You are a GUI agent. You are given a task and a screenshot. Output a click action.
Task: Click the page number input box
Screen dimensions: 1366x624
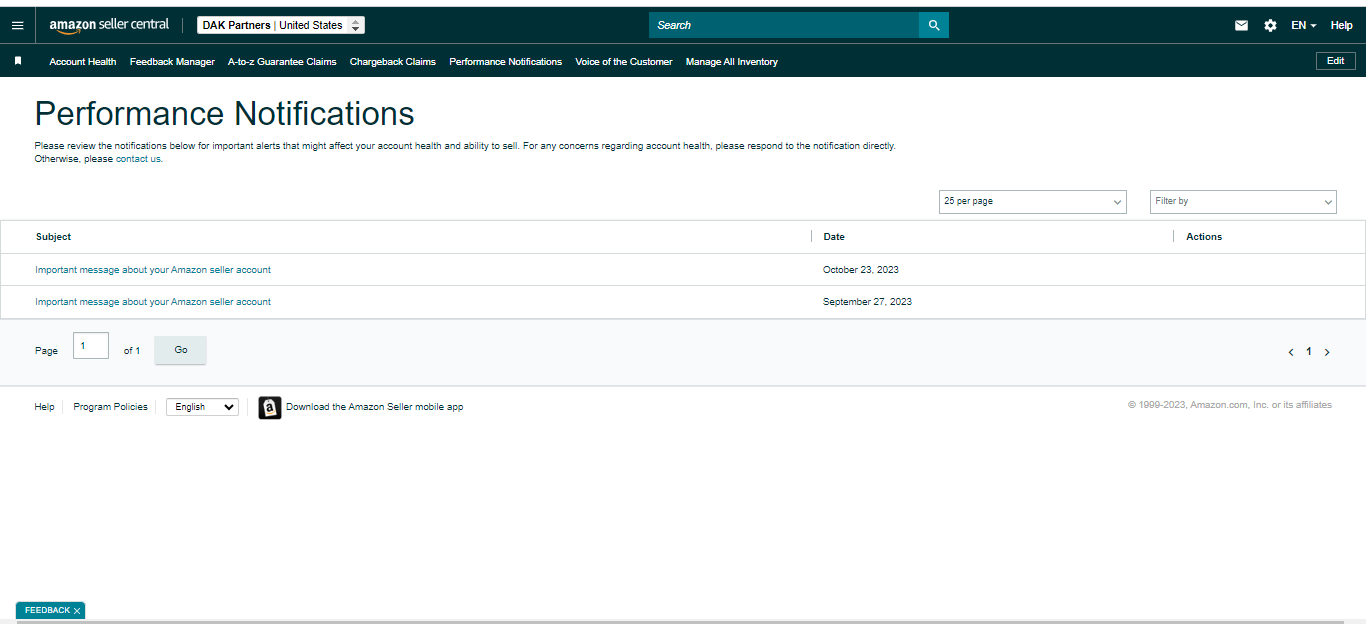91,346
